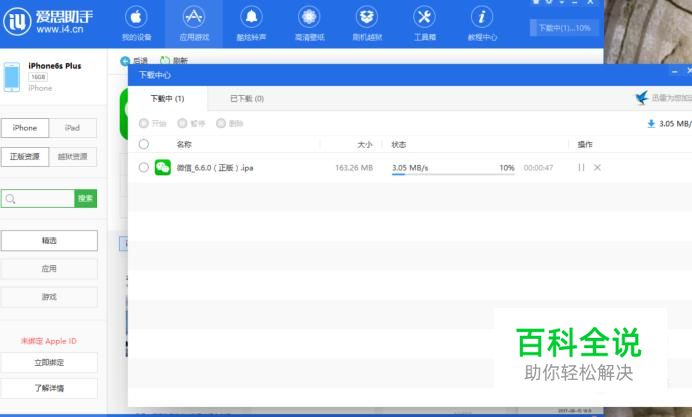Select the iPhone tab in the sidebar
The width and height of the screenshot is (692, 417).
pos(25,128)
